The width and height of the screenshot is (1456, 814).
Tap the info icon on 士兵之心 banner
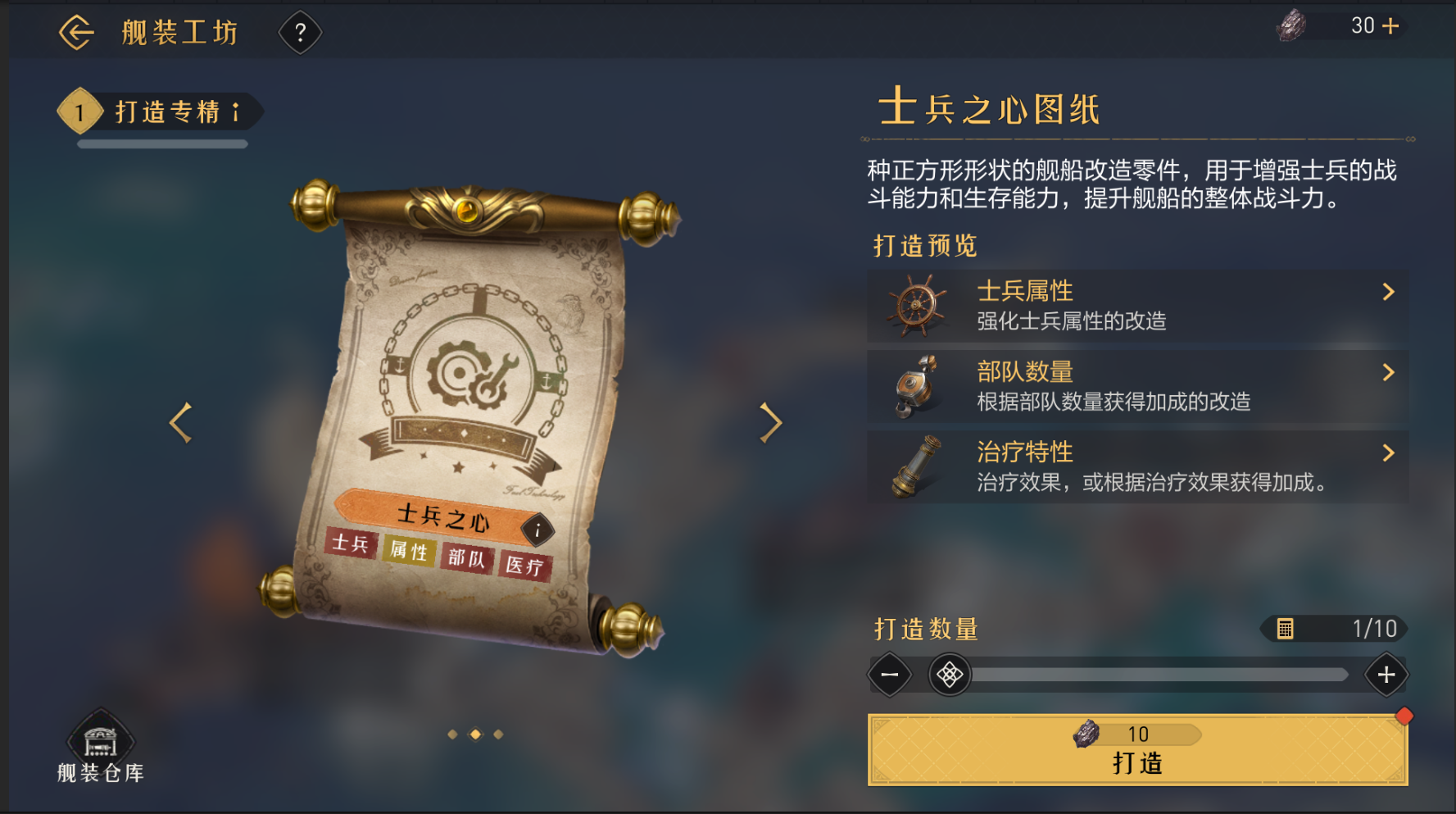coord(537,530)
